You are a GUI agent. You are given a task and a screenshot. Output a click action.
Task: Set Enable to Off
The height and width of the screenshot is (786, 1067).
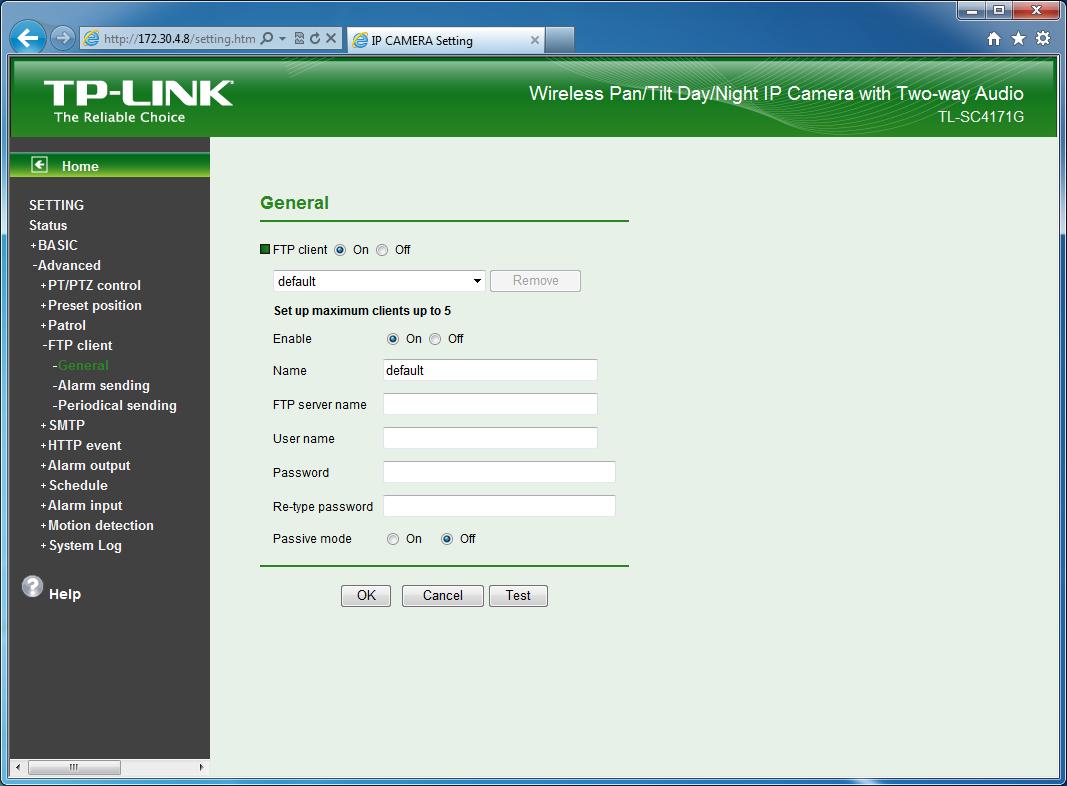tap(435, 339)
